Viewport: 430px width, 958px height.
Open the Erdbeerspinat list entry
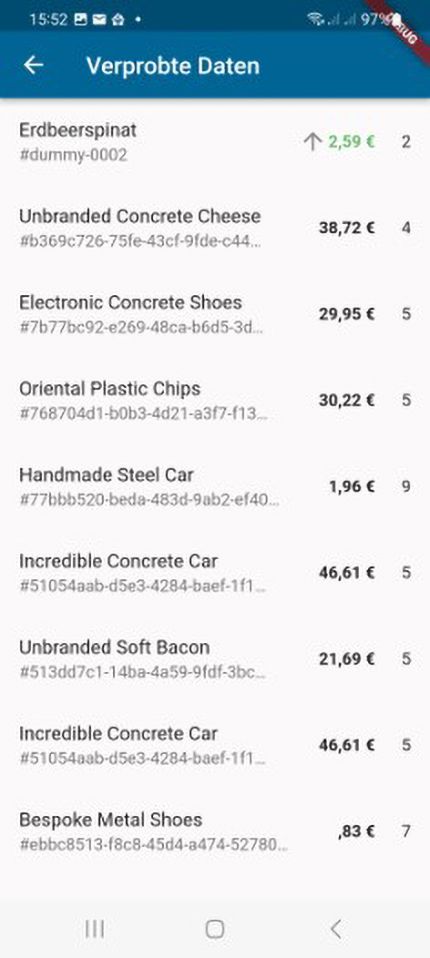point(215,142)
